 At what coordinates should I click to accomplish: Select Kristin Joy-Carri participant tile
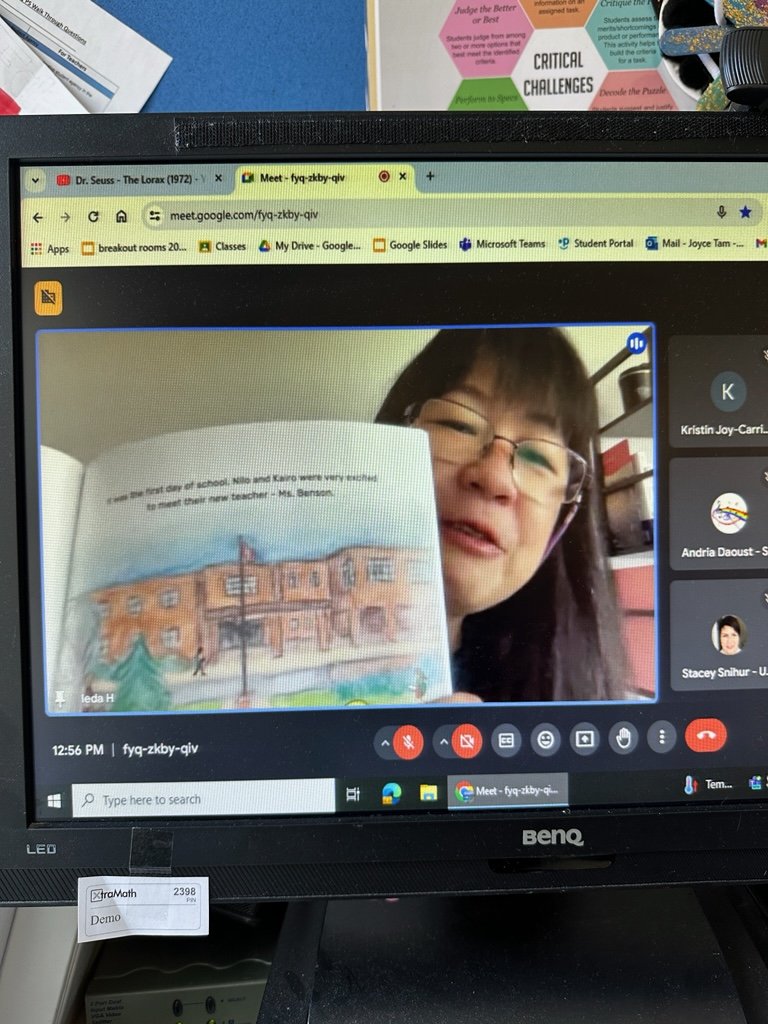(x=718, y=392)
